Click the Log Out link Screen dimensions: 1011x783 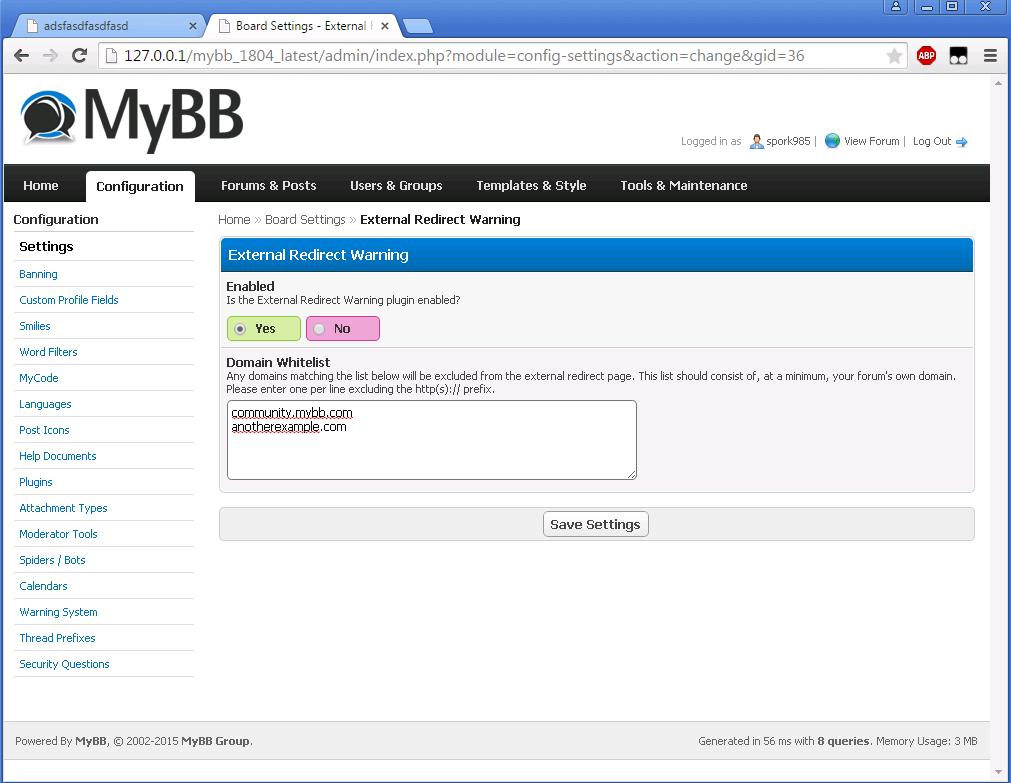(x=932, y=141)
